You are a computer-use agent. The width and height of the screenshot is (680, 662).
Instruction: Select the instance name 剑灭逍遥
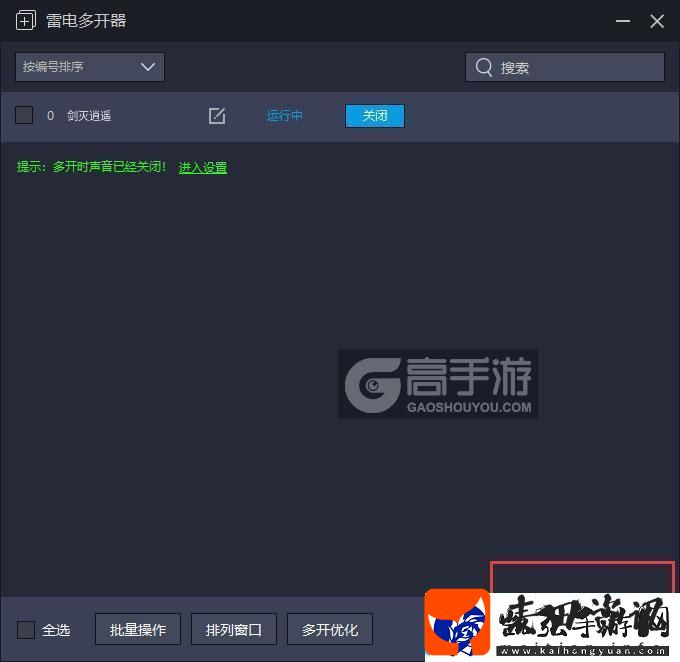pyautogui.click(x=89, y=116)
